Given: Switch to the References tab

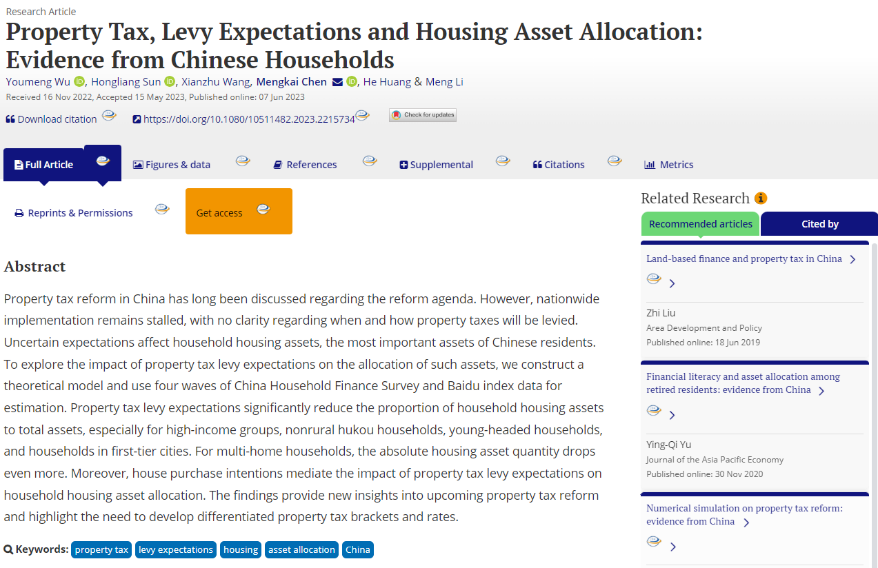Looking at the screenshot, I should coord(305,165).
